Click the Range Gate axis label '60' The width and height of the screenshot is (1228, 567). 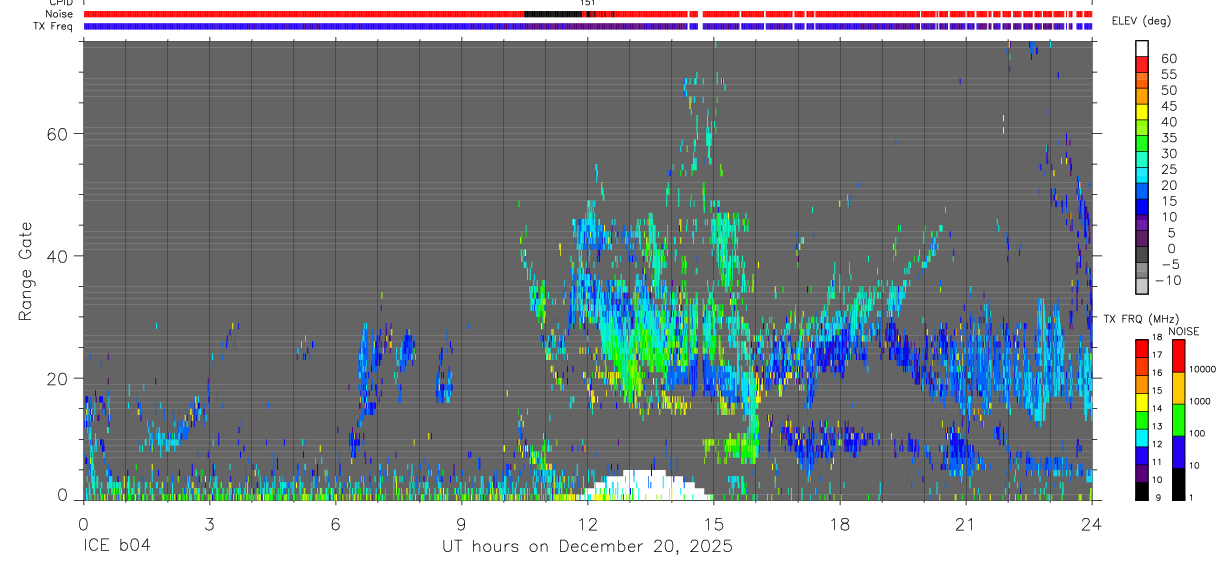point(58,134)
